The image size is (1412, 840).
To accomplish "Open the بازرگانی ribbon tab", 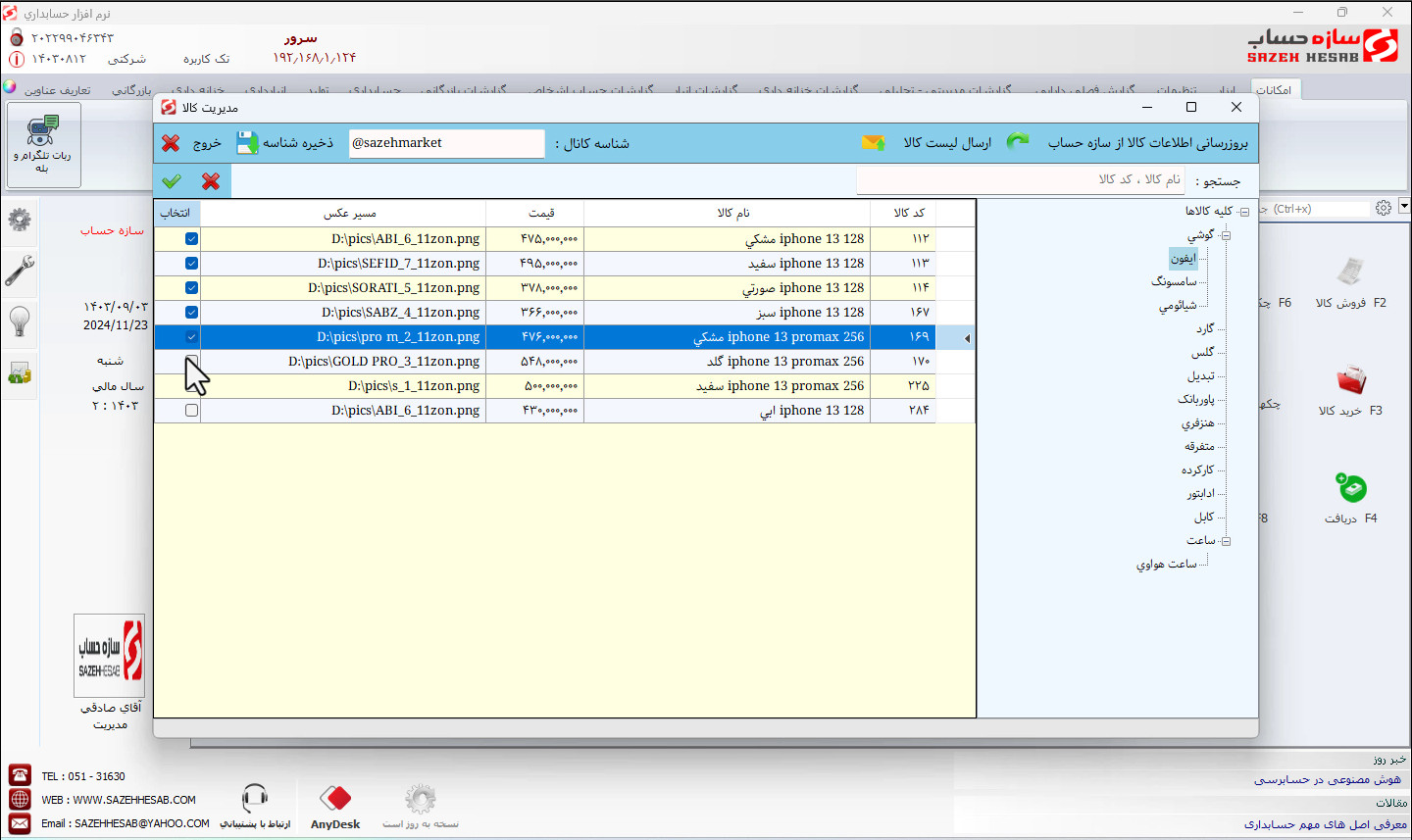I will pos(131,90).
